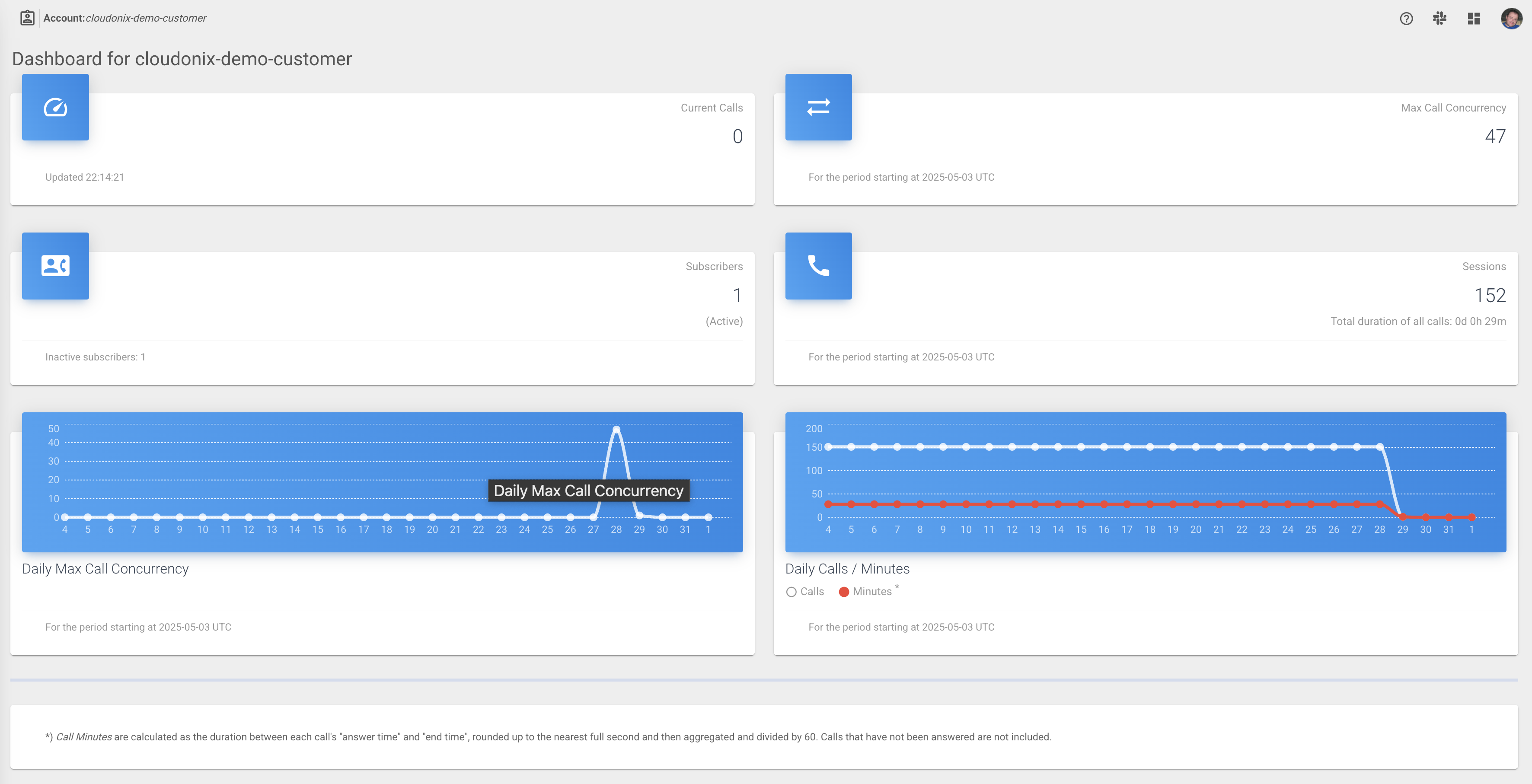Click the concurrency peak point on day 28
Image resolution: width=1532 pixels, height=784 pixels.
[616, 429]
